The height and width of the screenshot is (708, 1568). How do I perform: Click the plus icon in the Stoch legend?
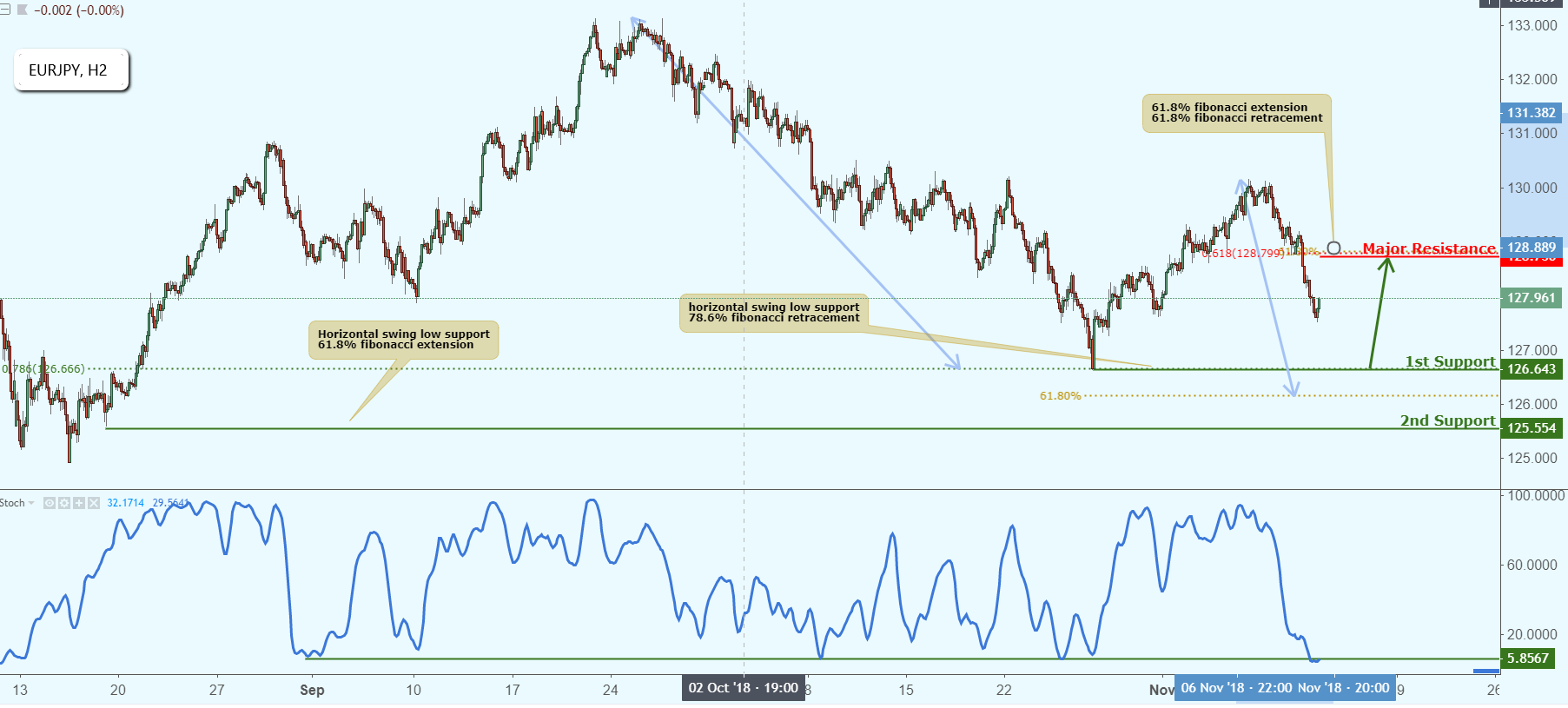79,503
